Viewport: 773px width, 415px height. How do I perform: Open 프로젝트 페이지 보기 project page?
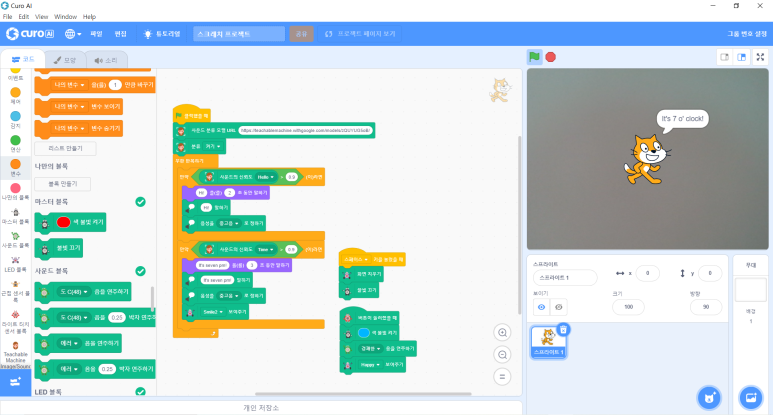pyautogui.click(x=360, y=34)
